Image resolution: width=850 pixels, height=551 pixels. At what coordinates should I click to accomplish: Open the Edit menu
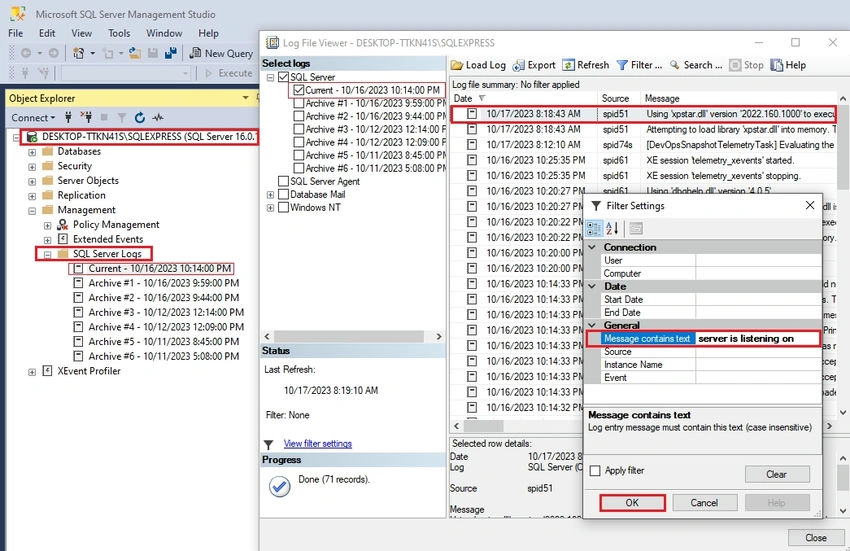pyautogui.click(x=47, y=33)
